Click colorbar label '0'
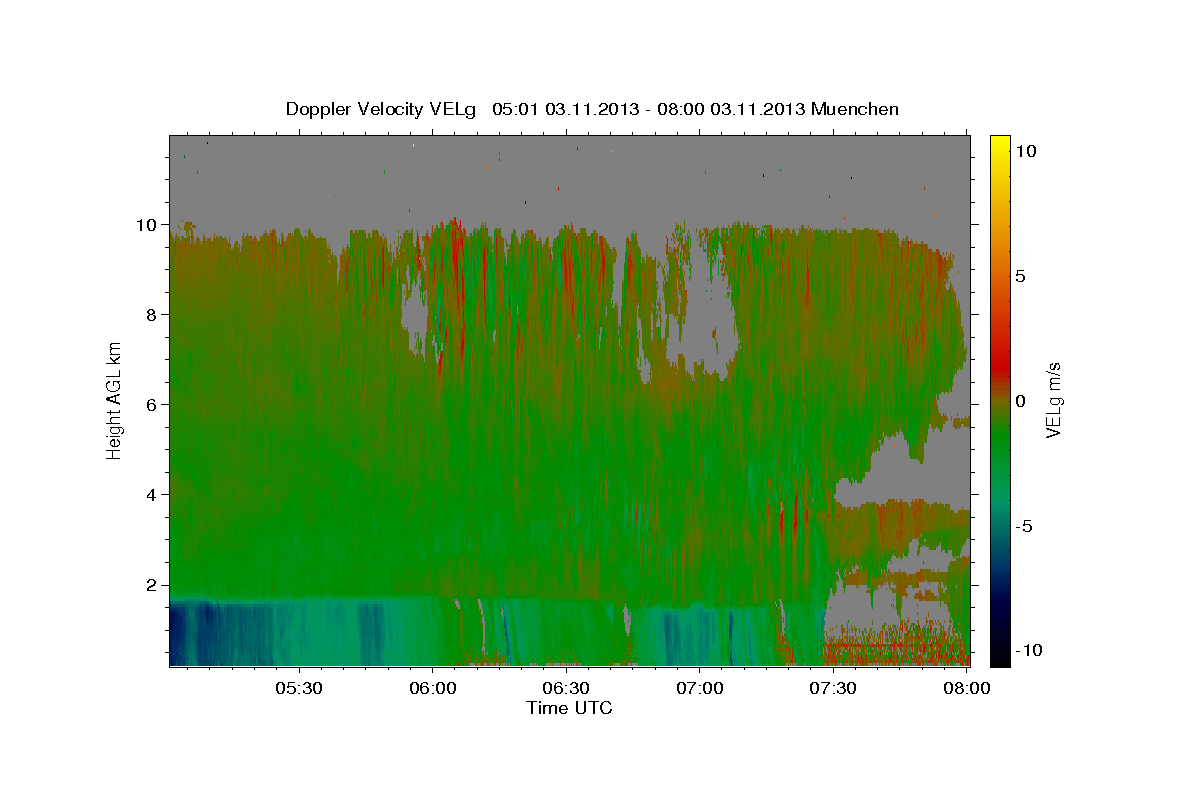The image size is (1200, 800). point(1021,401)
